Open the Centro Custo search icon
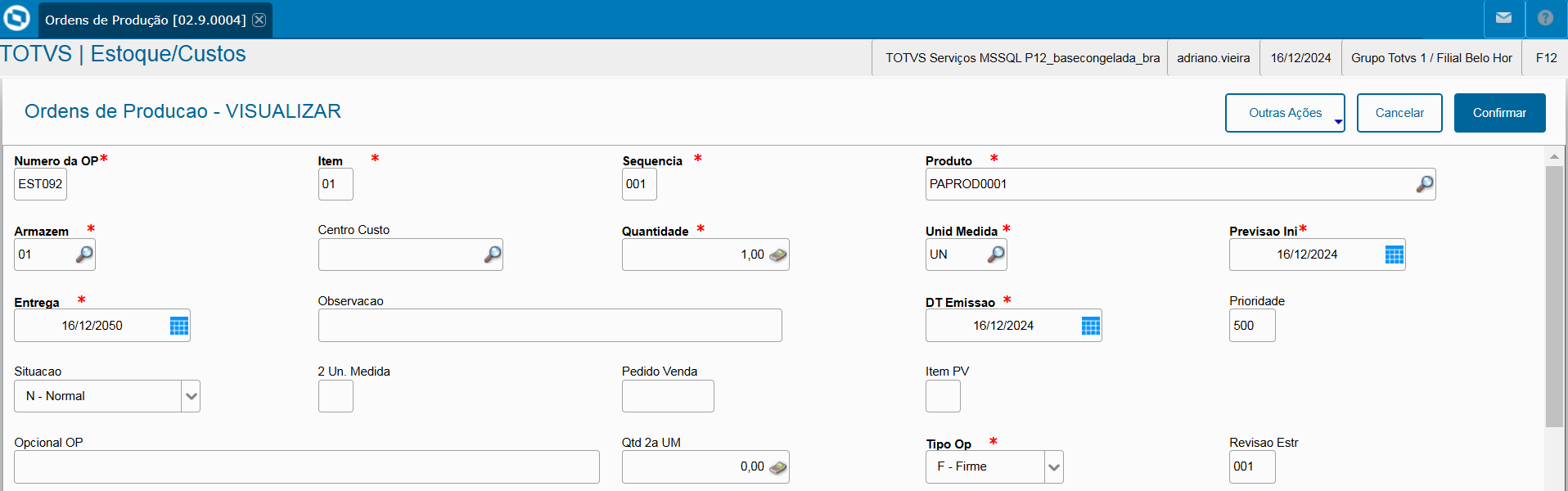This screenshot has height=491, width=1568. click(492, 255)
